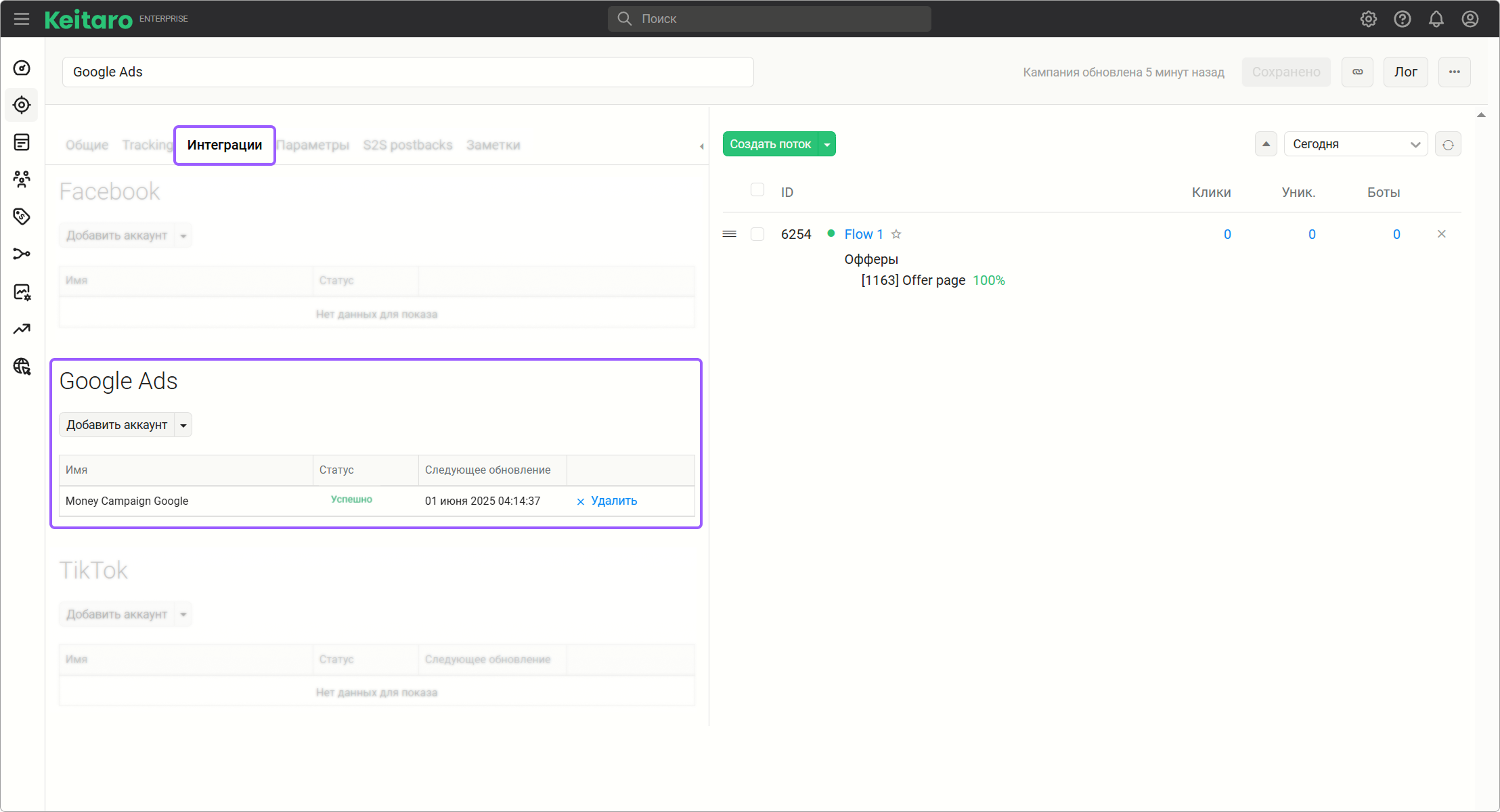Click the ID column header
The width and height of the screenshot is (1500, 812).
(787, 192)
